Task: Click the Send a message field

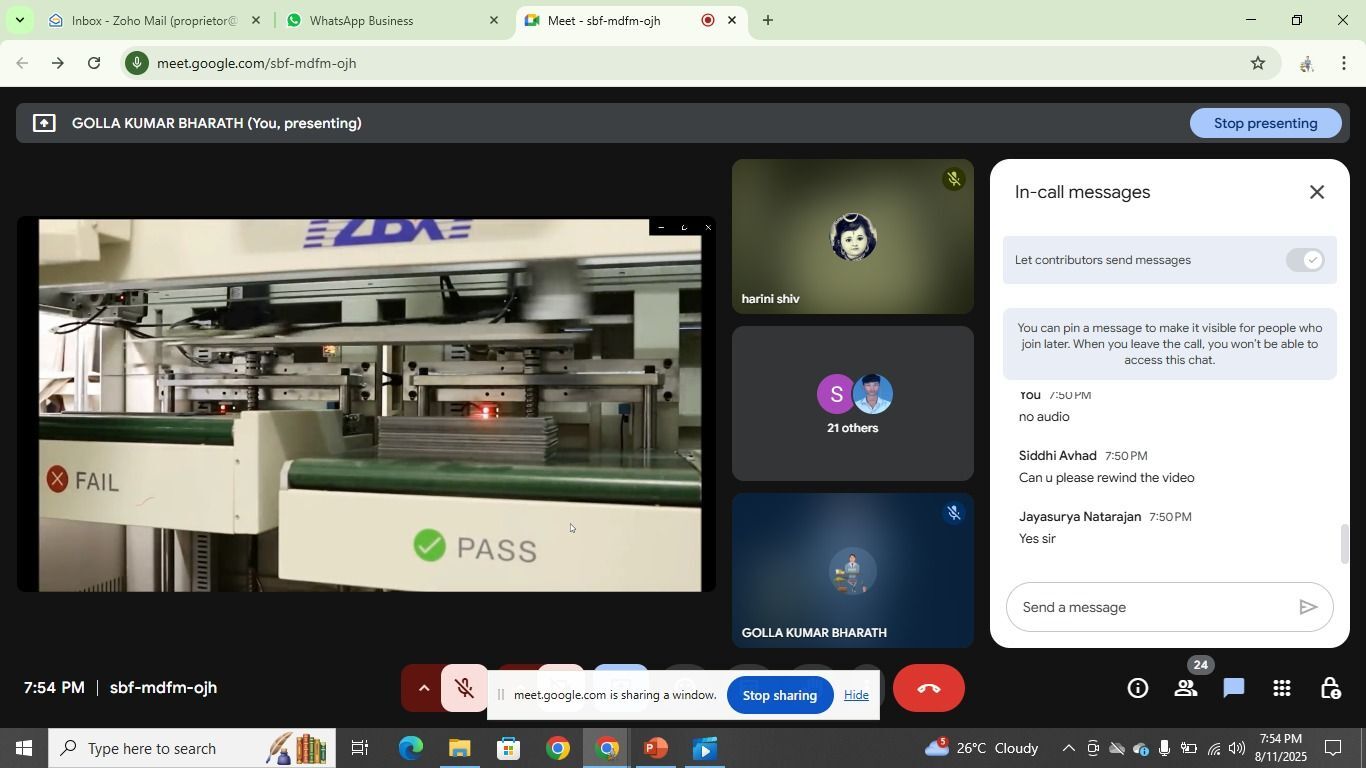Action: (1150, 607)
